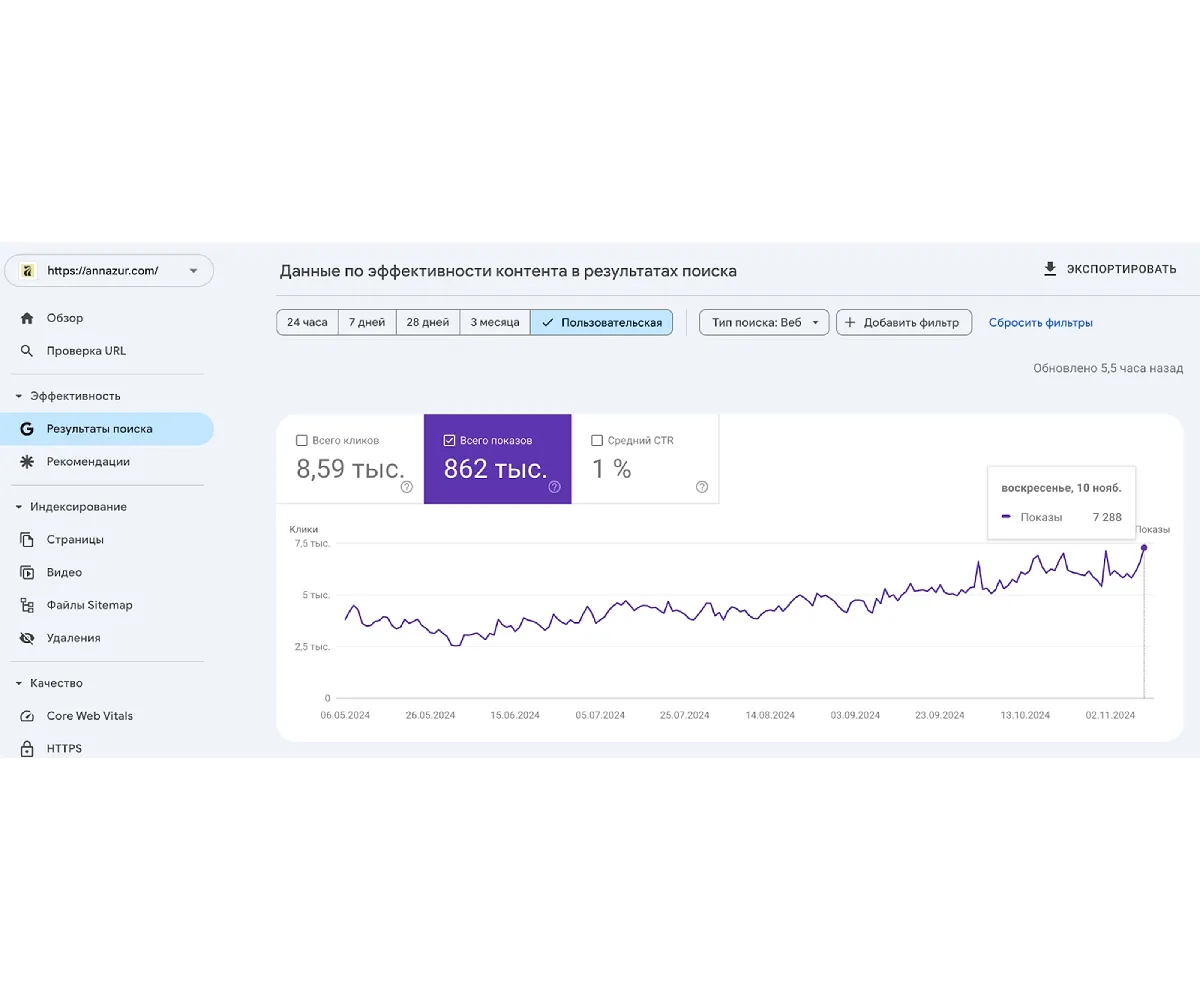Click the 10 нояб. data point on chart
This screenshot has width=1200, height=1000.
coord(1144,547)
